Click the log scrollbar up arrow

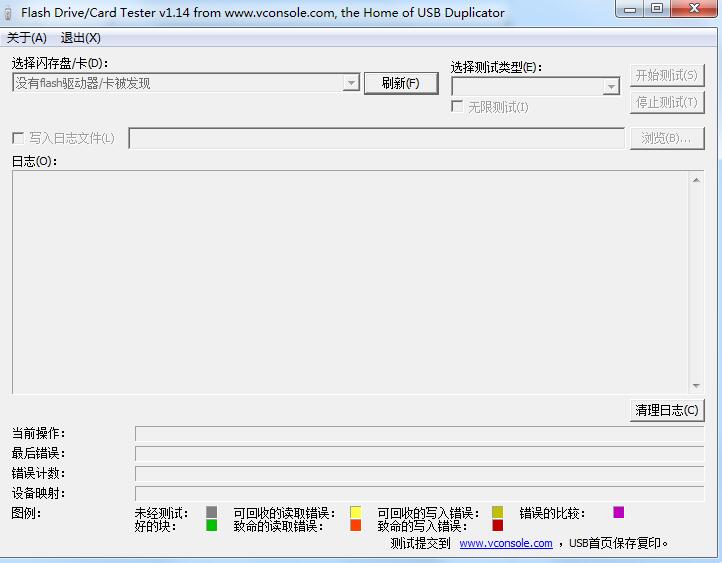(x=696, y=180)
